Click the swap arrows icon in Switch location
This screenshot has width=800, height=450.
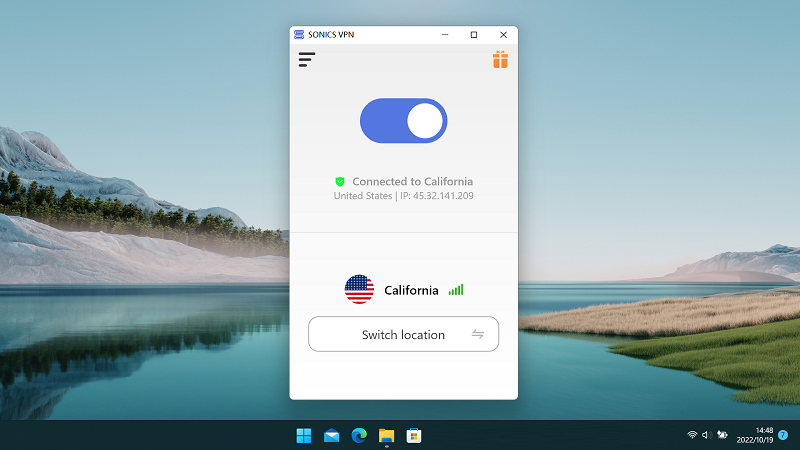tap(478, 335)
